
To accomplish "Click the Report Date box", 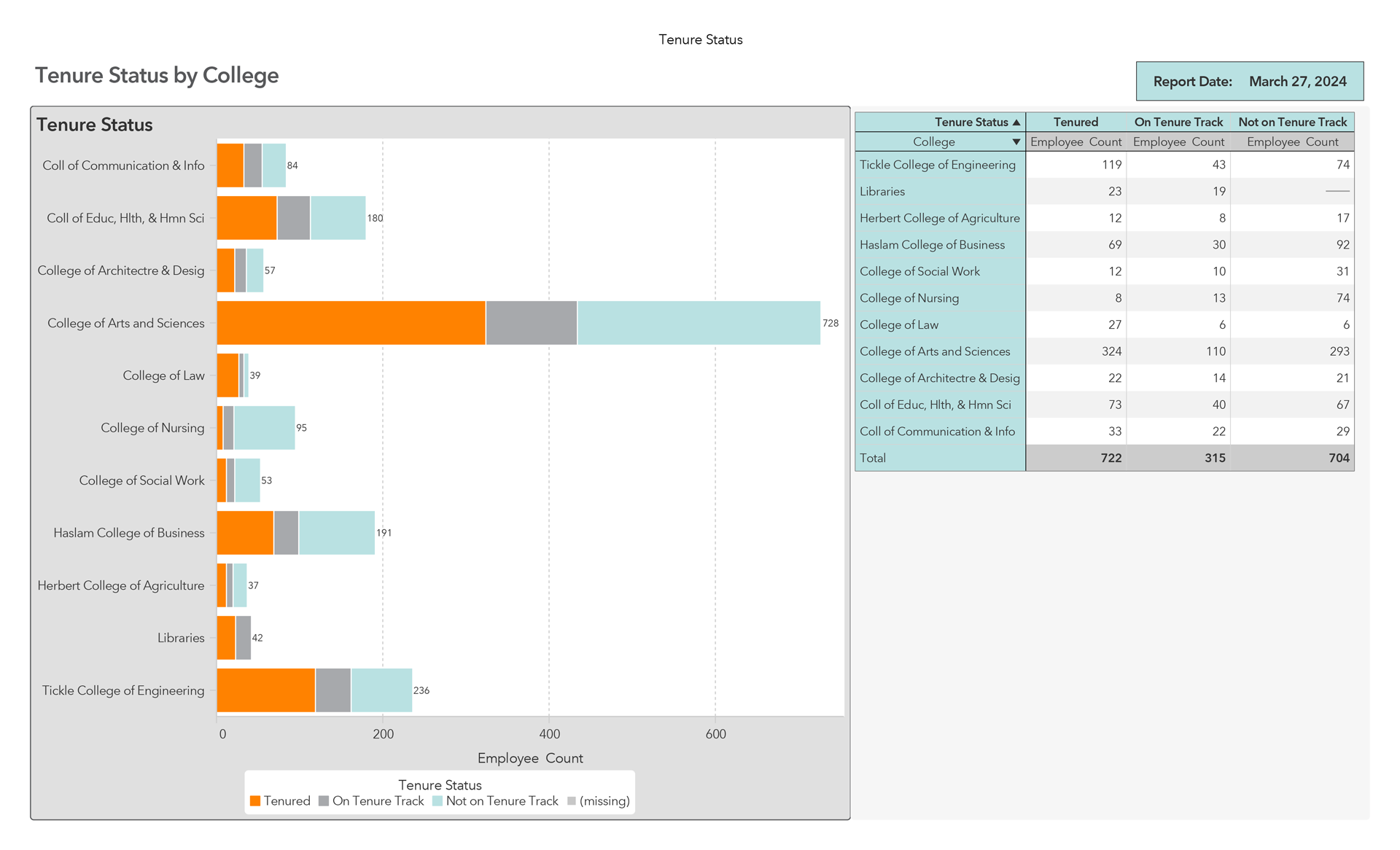I will coord(1249,82).
